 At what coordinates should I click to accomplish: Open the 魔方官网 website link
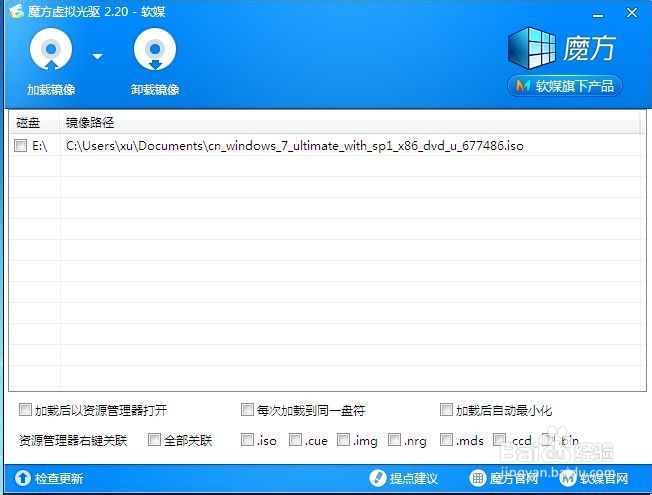[x=514, y=478]
